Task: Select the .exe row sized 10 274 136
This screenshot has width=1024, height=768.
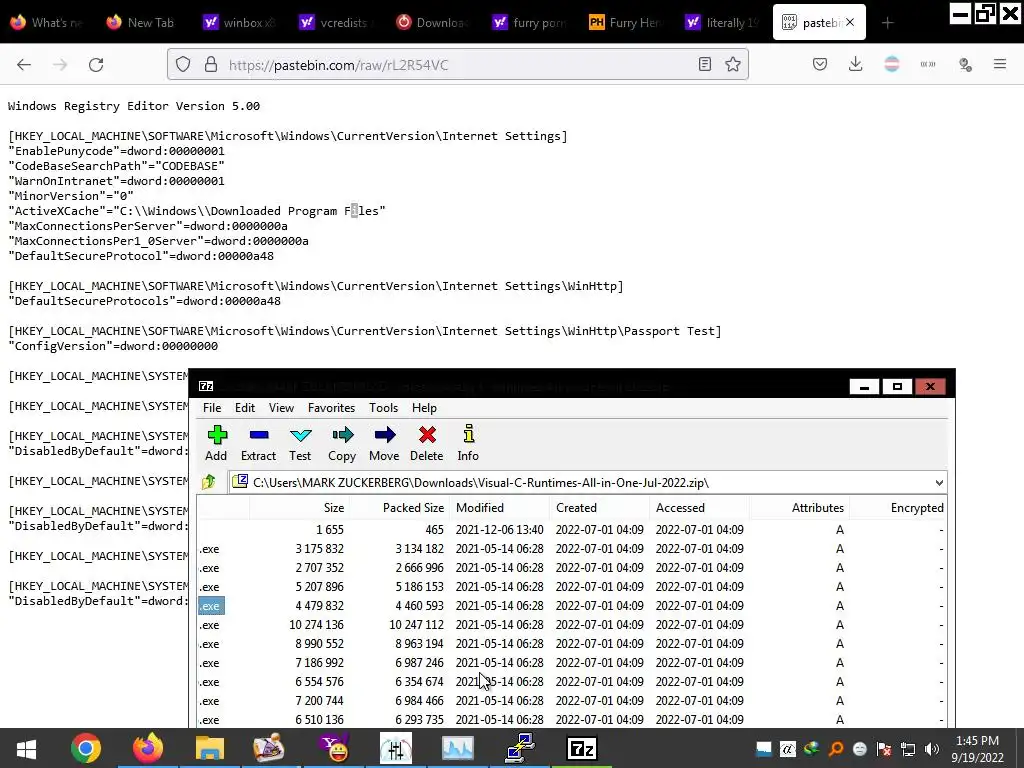Action: (x=571, y=624)
